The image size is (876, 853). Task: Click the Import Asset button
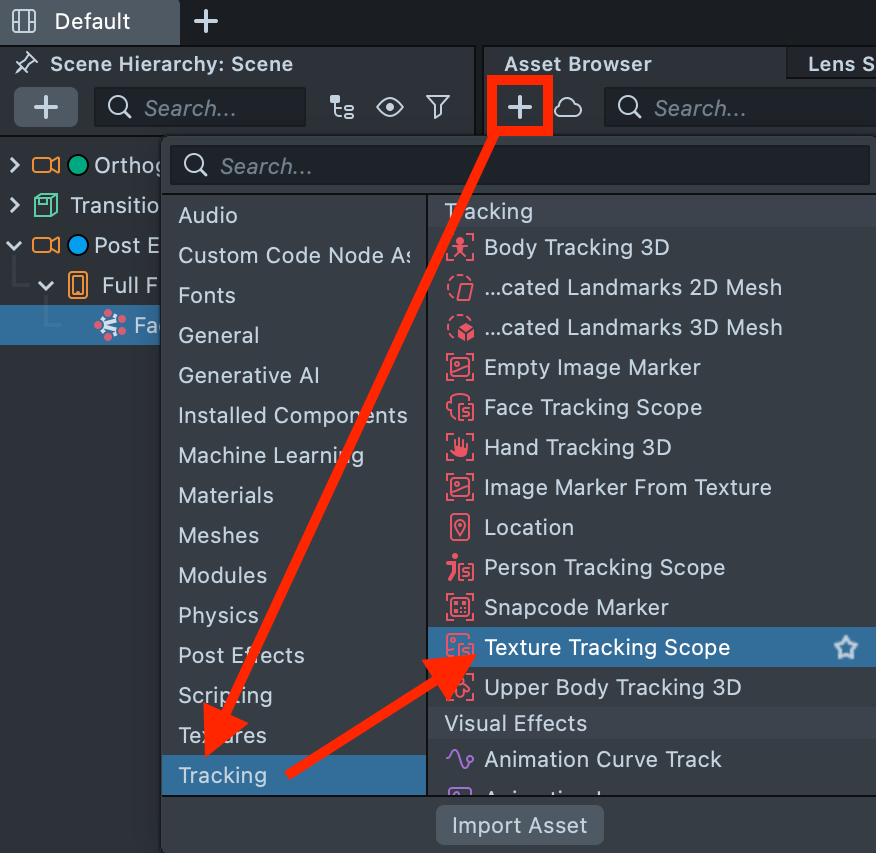[519, 826]
